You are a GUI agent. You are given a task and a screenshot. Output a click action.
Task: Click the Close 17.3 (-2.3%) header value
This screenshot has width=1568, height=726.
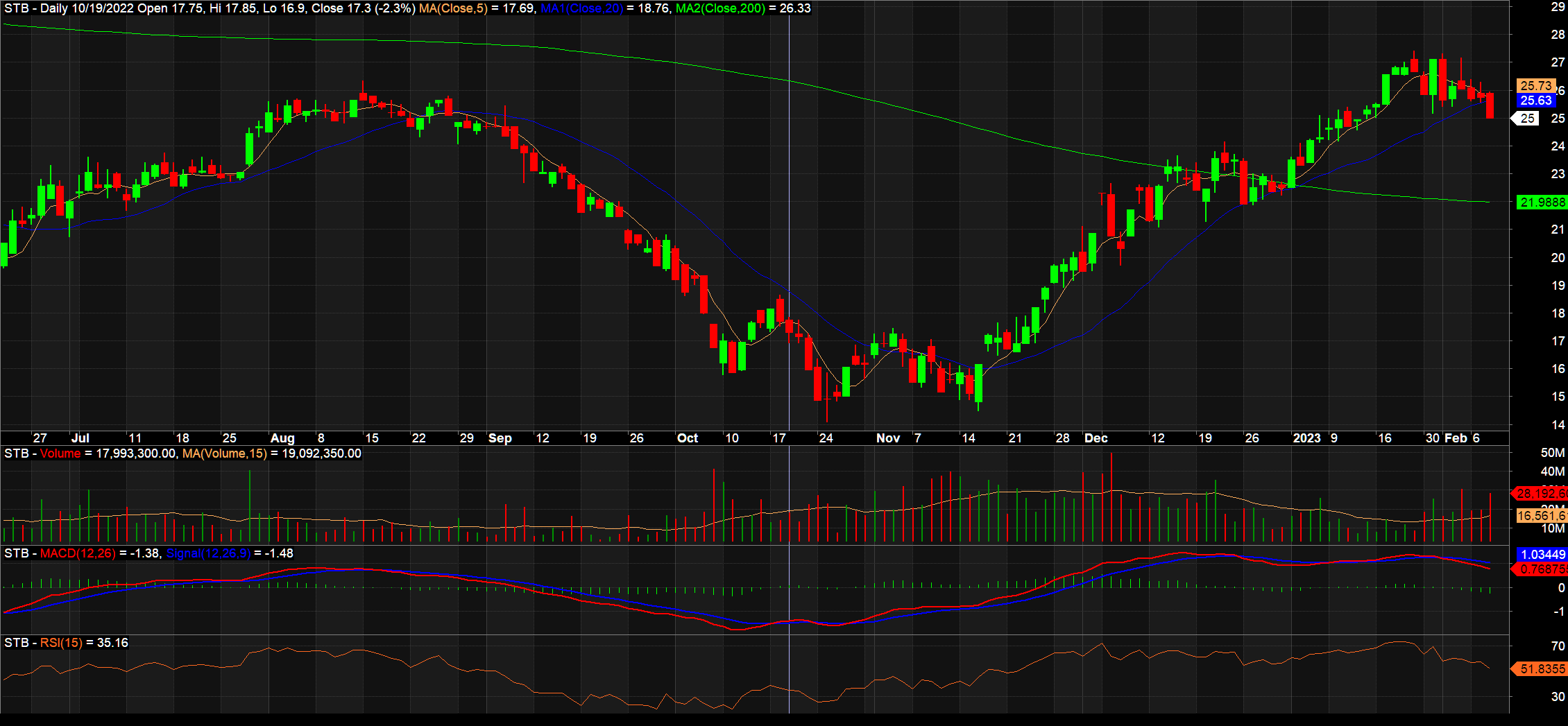click(x=364, y=8)
